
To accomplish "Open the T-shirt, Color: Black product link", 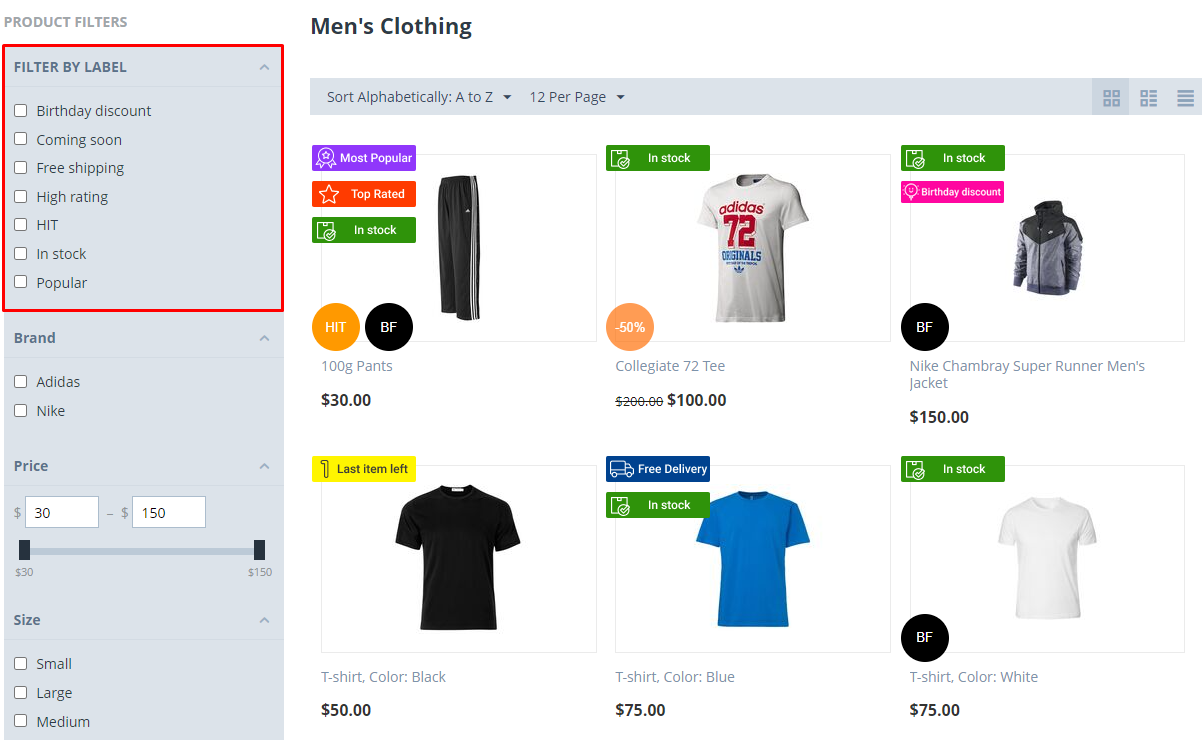I will coord(383,677).
